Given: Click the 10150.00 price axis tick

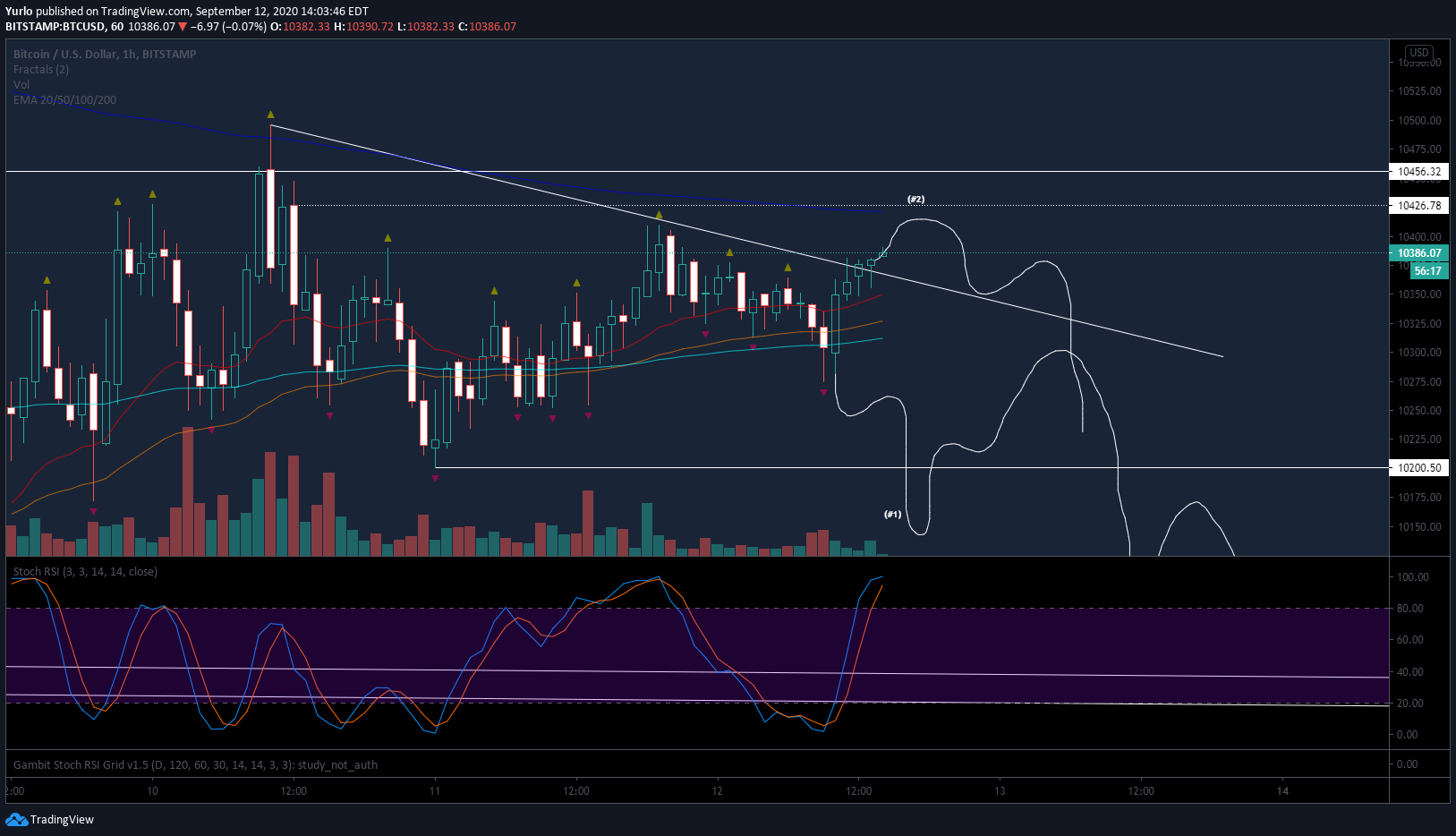Looking at the screenshot, I should 1419,526.
